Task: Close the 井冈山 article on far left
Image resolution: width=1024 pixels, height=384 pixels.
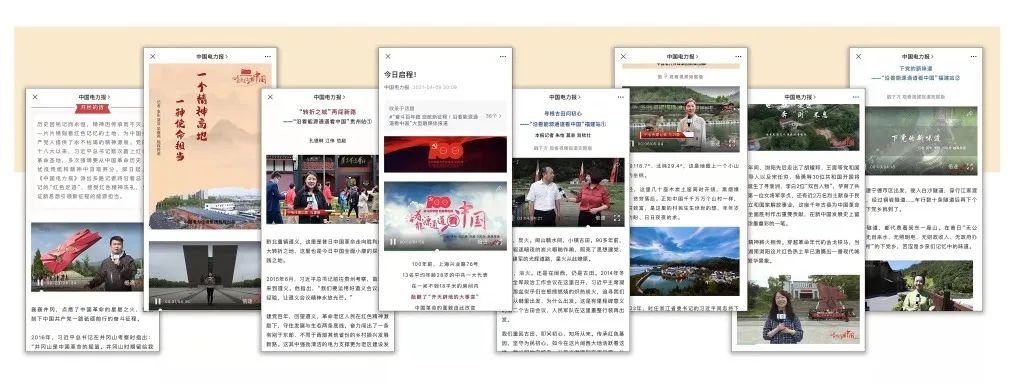Action: [35, 97]
